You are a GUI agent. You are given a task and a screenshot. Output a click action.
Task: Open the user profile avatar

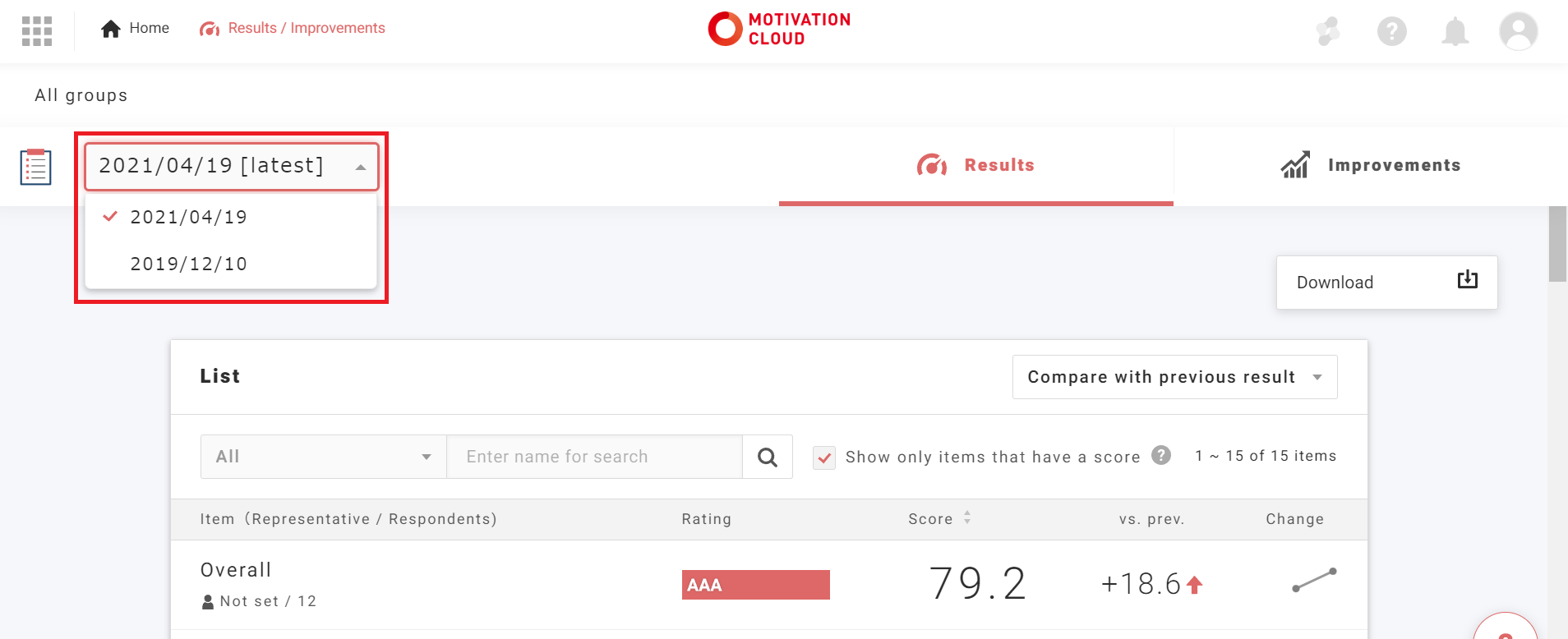(x=1518, y=32)
